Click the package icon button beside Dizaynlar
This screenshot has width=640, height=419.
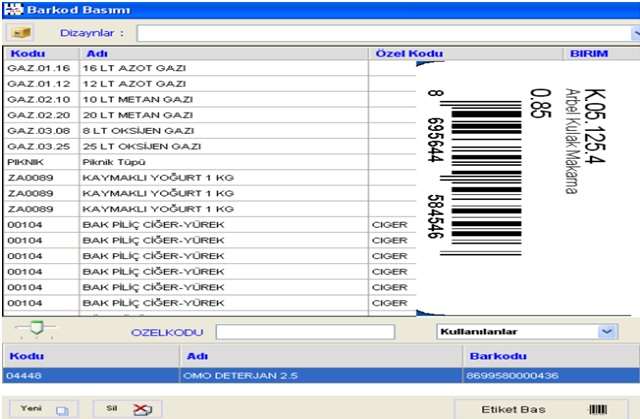(20, 33)
